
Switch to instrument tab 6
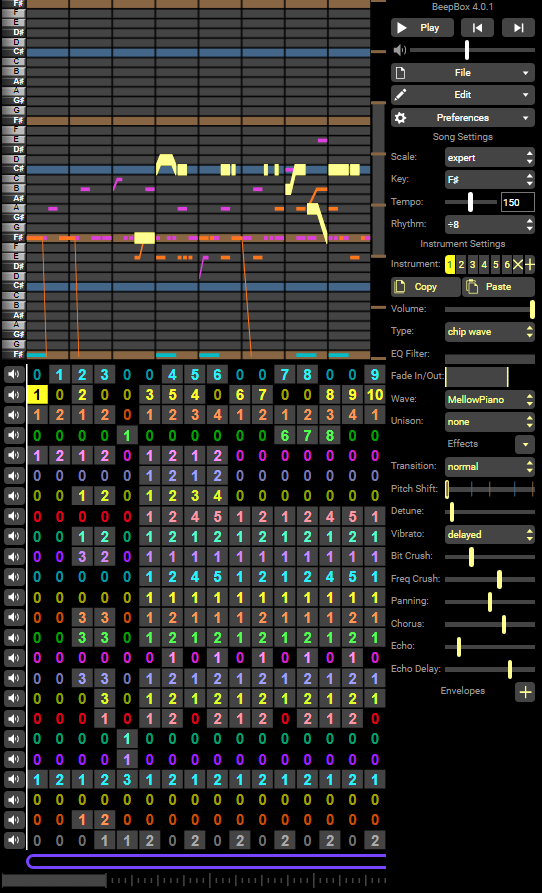click(507, 264)
